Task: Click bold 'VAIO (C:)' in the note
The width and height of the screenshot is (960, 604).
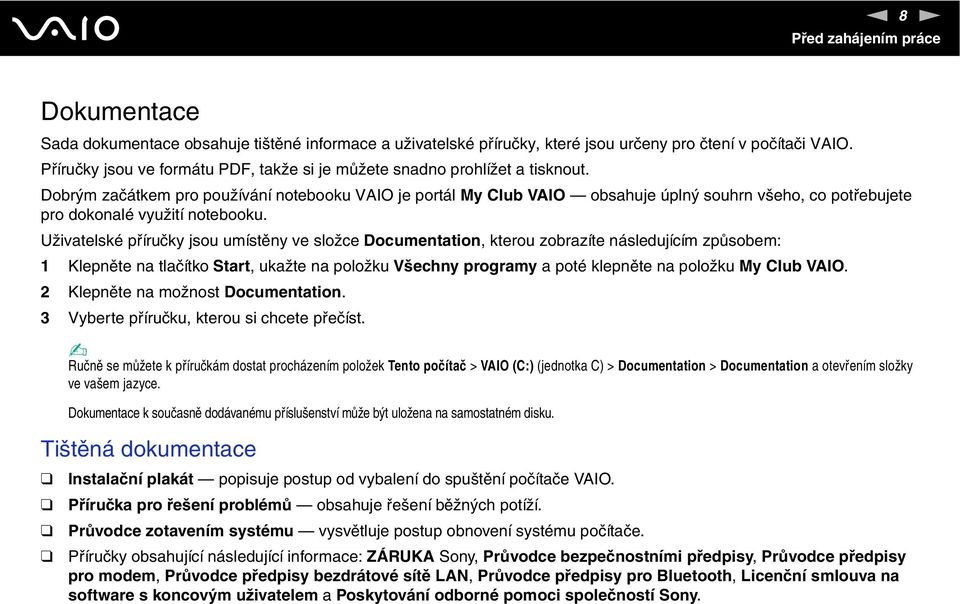Action: tap(507, 366)
